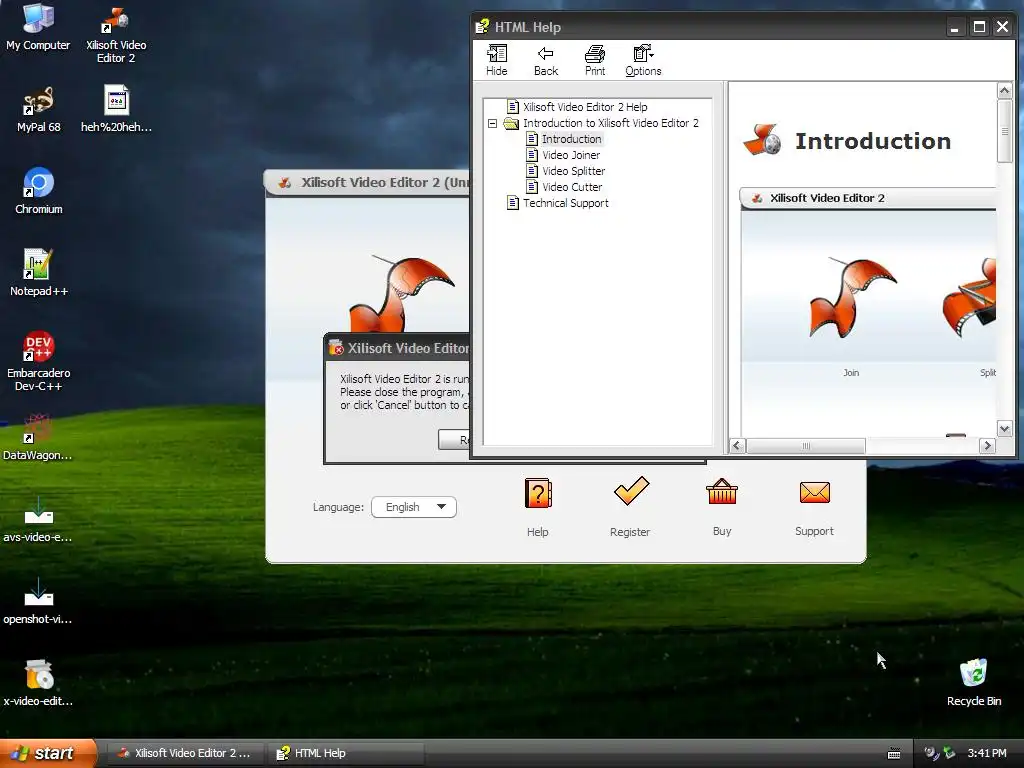
Task: Close the HTML Help window
Action: point(1002,27)
